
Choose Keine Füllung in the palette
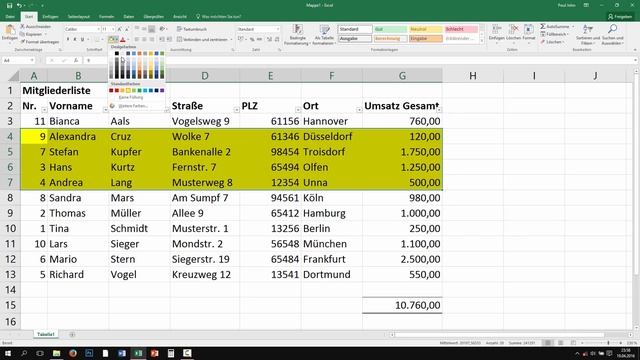(131, 98)
